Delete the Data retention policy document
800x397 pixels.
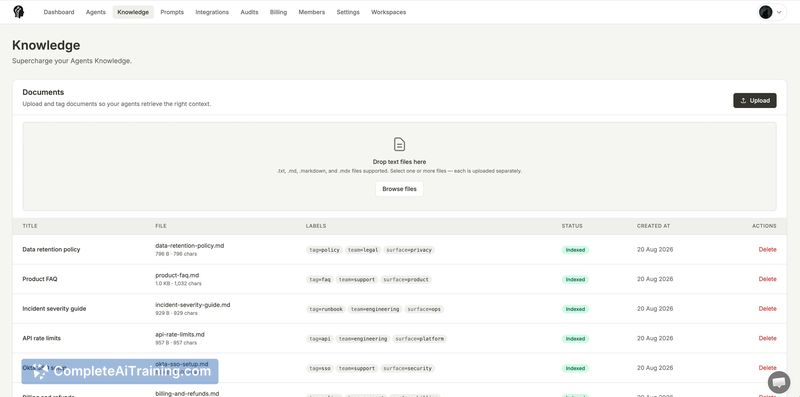coord(767,250)
